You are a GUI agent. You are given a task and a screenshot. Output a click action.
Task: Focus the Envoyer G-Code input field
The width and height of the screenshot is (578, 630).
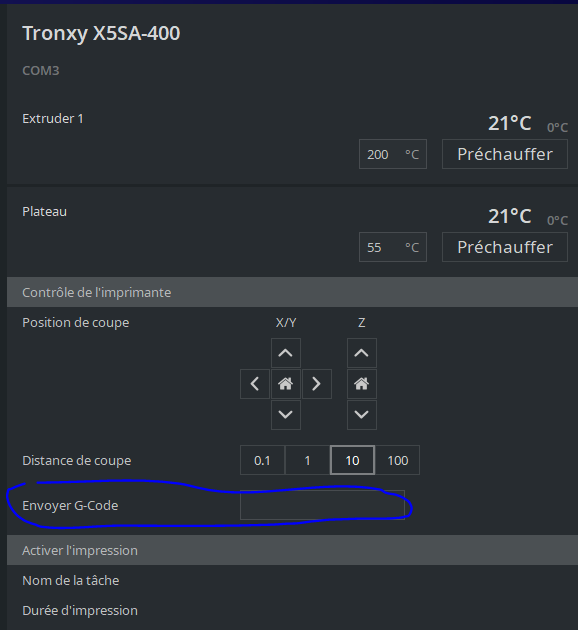[322, 505]
